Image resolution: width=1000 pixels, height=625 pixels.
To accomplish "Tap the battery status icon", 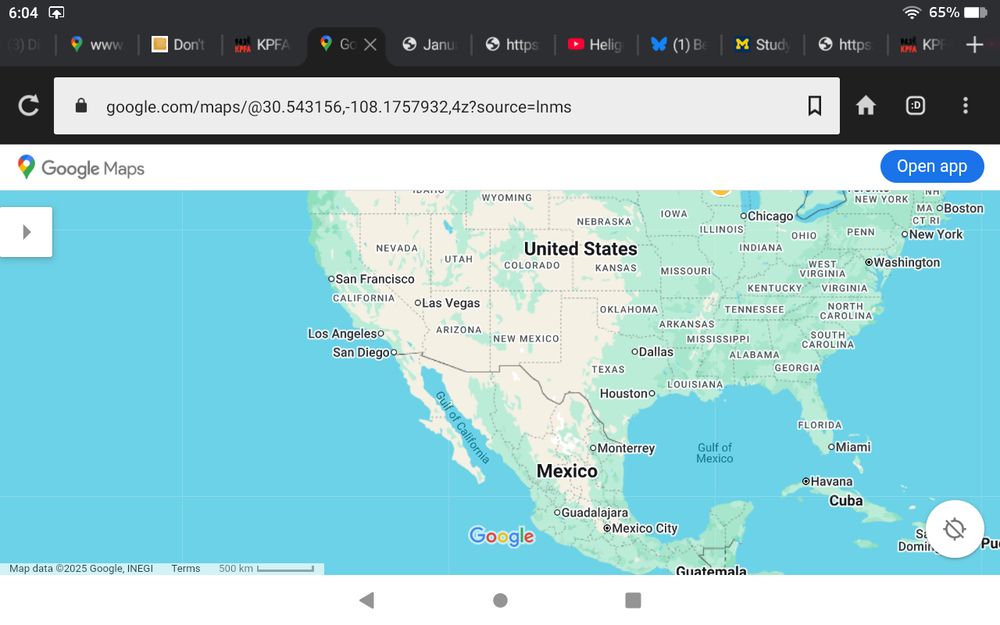I will (976, 12).
